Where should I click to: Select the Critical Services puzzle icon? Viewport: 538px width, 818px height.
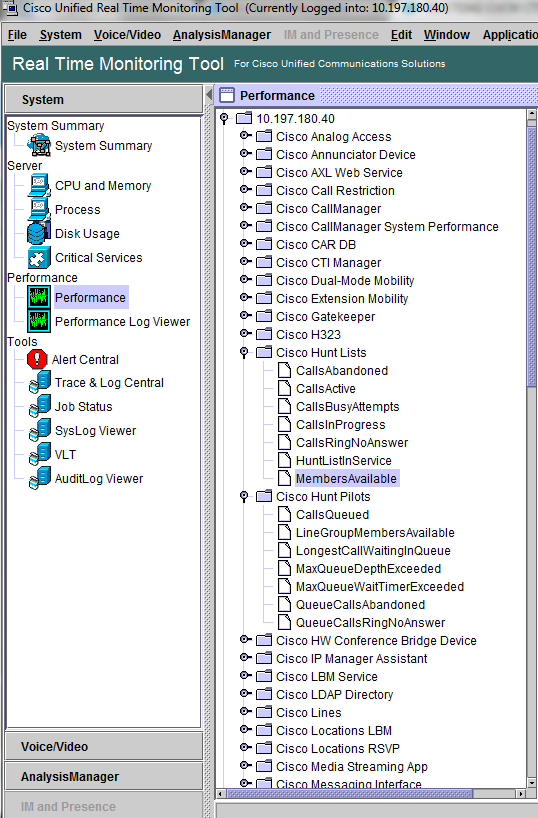click(x=40, y=258)
